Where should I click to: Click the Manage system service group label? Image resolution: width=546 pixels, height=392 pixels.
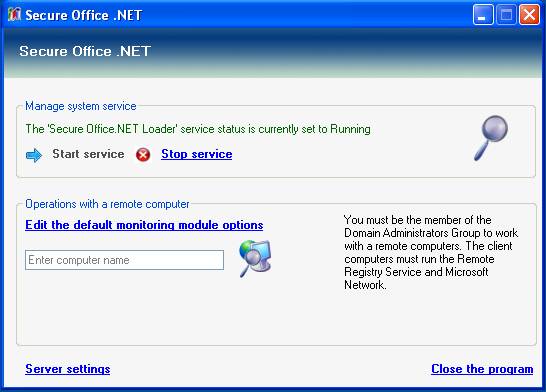[81, 106]
